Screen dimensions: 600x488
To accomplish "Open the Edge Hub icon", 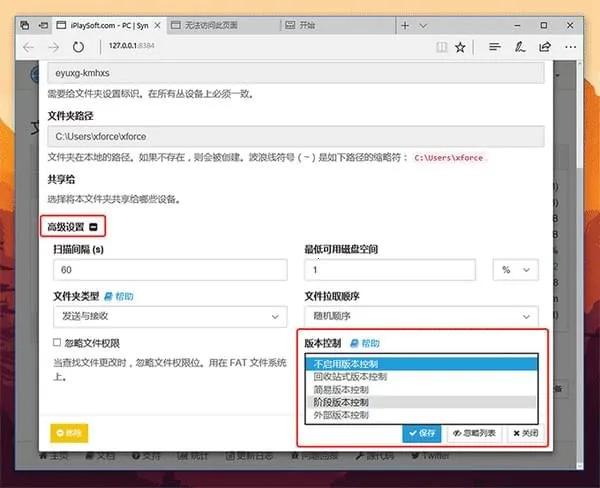I will tap(494, 46).
